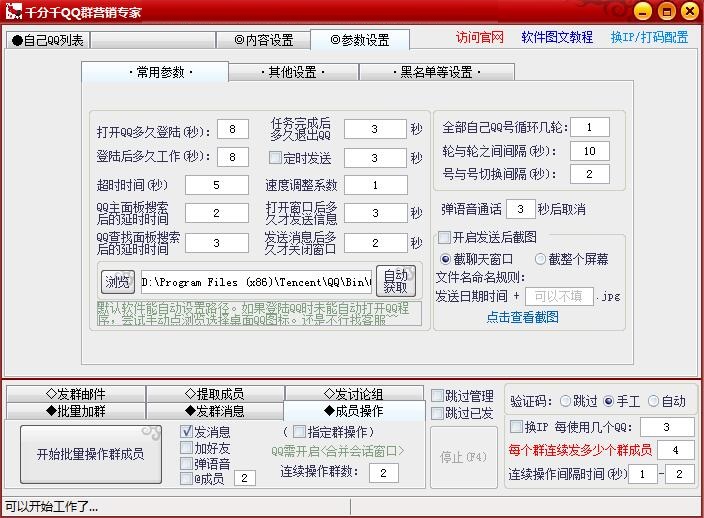Open the 其他设置 sub-tab

pyautogui.click(x=293, y=72)
